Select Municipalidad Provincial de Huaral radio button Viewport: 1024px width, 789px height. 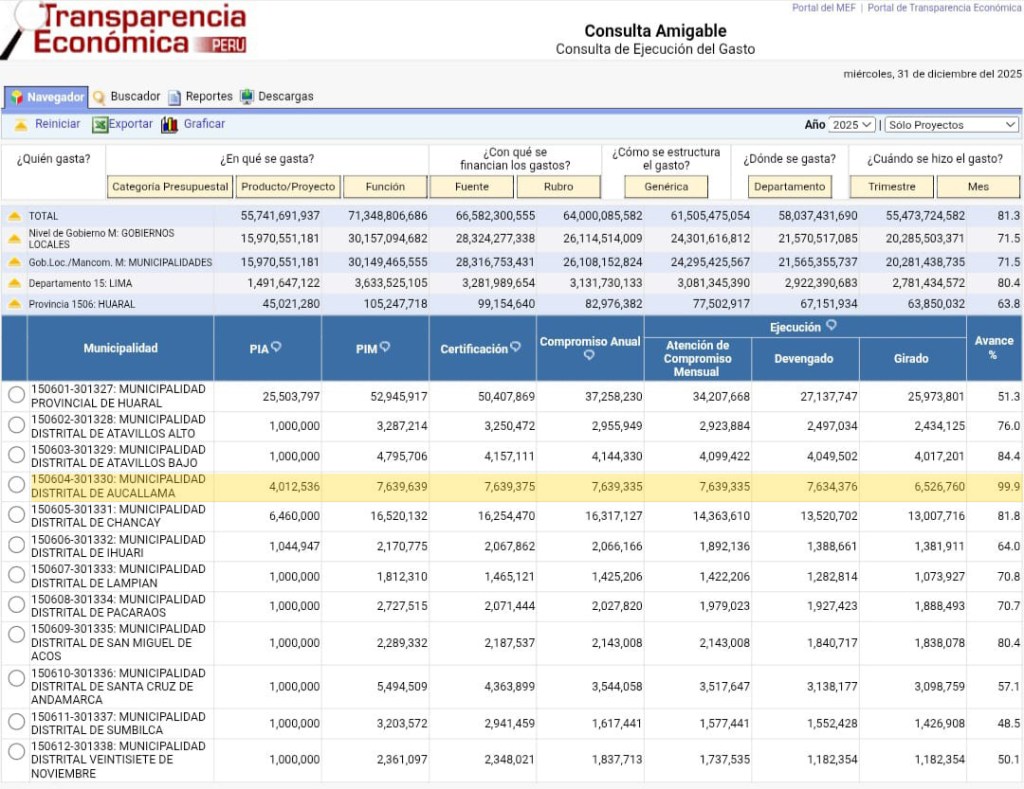coord(16,395)
